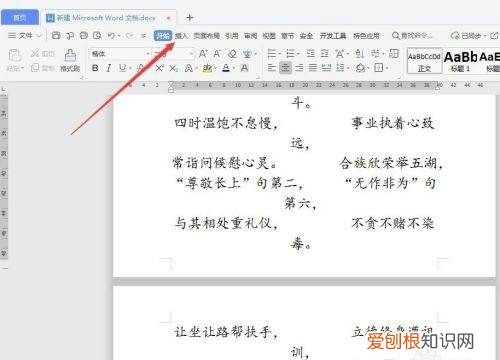Viewport: 500px width, 360px height.
Task: Click the Print Preview icon
Action: [97, 35]
